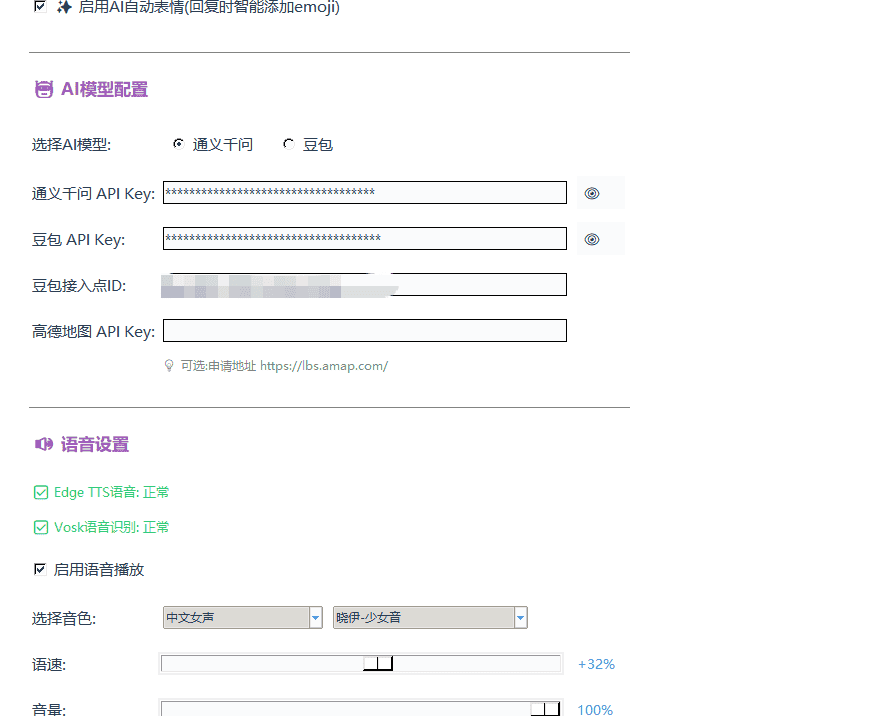Click the lightbulb hint icon below 高德地图 field
Viewport: 880px width, 716px height.
pyautogui.click(x=169, y=365)
